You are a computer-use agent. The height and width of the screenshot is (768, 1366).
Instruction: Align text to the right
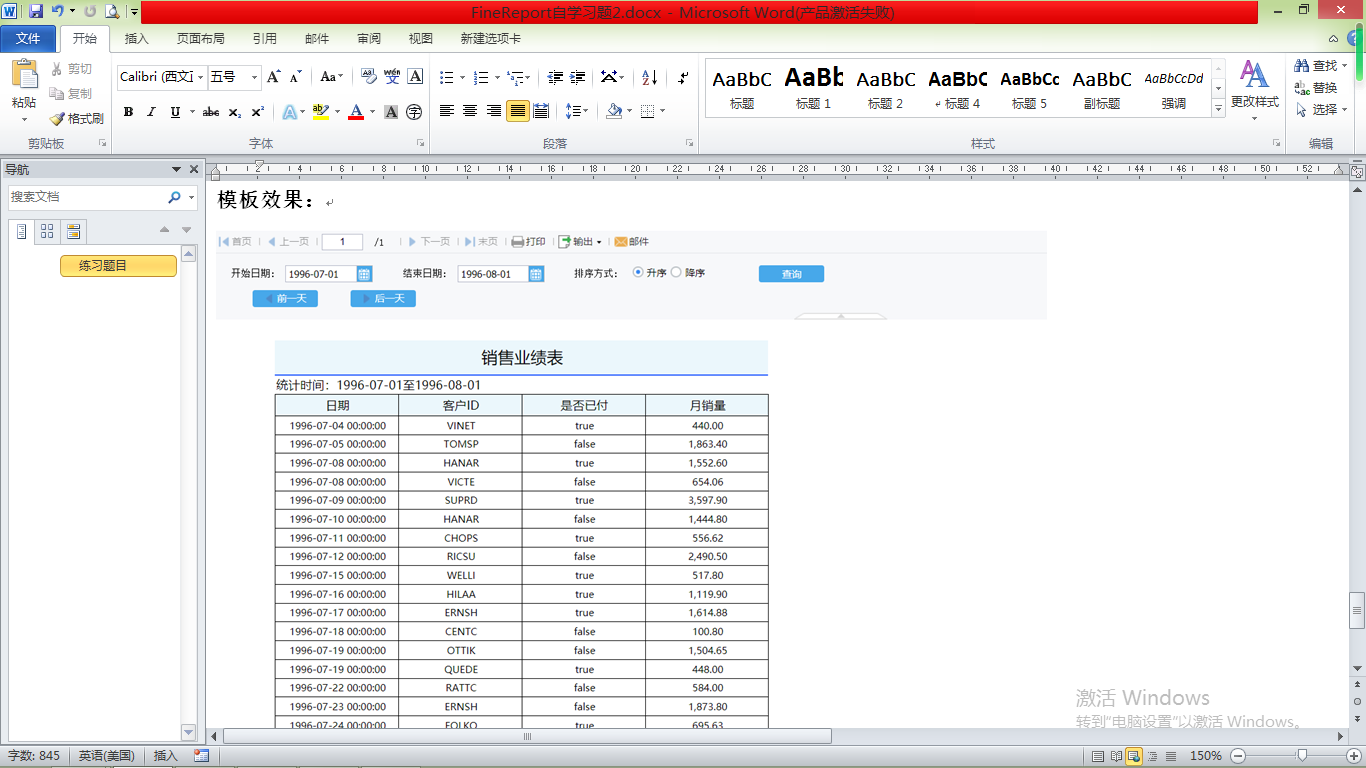click(494, 111)
